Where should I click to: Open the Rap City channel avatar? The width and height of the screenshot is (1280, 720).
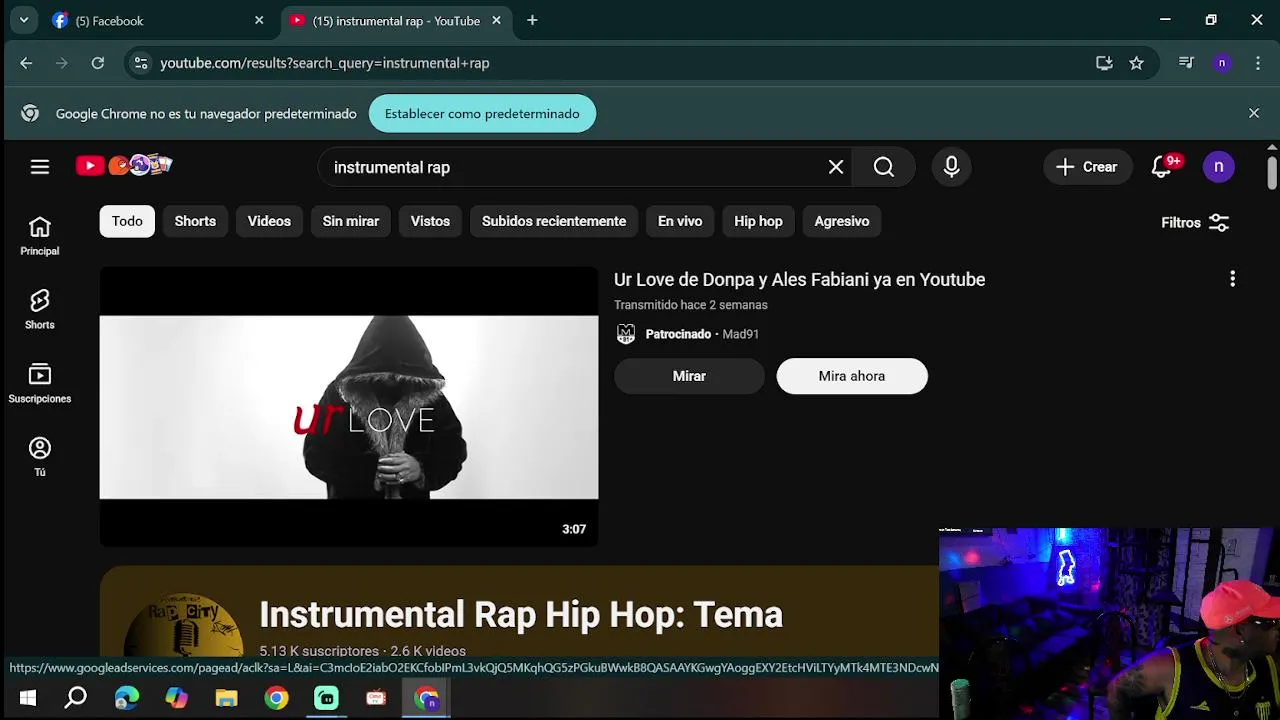[185, 627]
